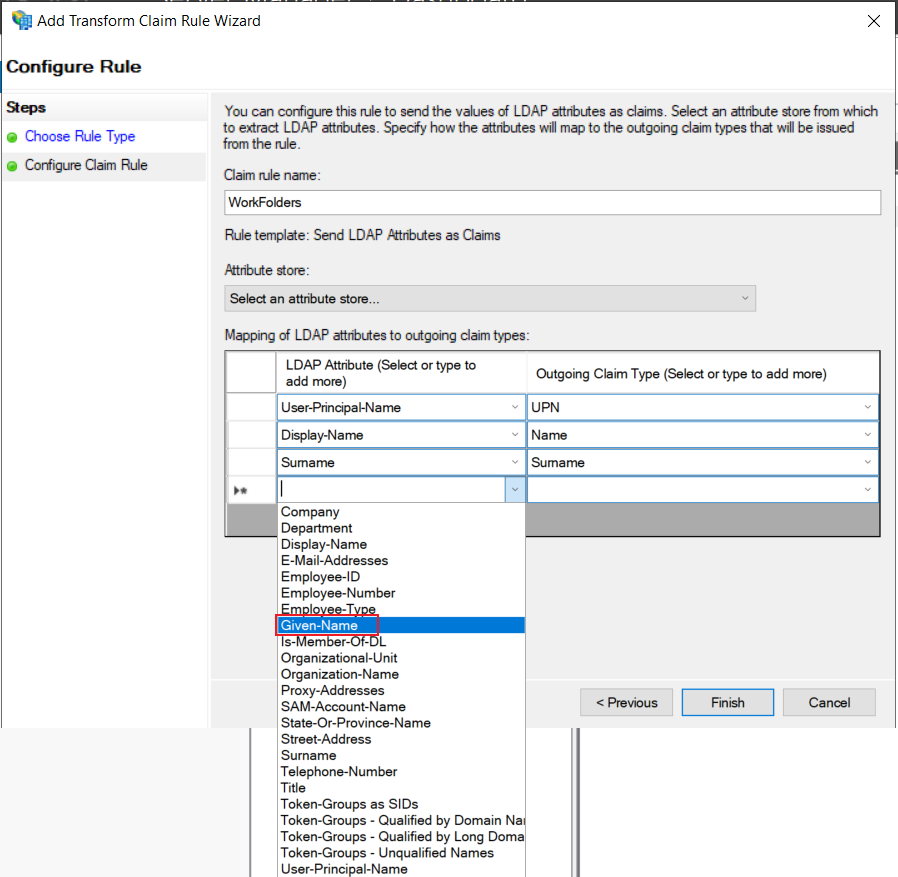This screenshot has width=898, height=877.
Task: Open the Display-Name attribute dropdown arrow
Action: click(x=515, y=435)
